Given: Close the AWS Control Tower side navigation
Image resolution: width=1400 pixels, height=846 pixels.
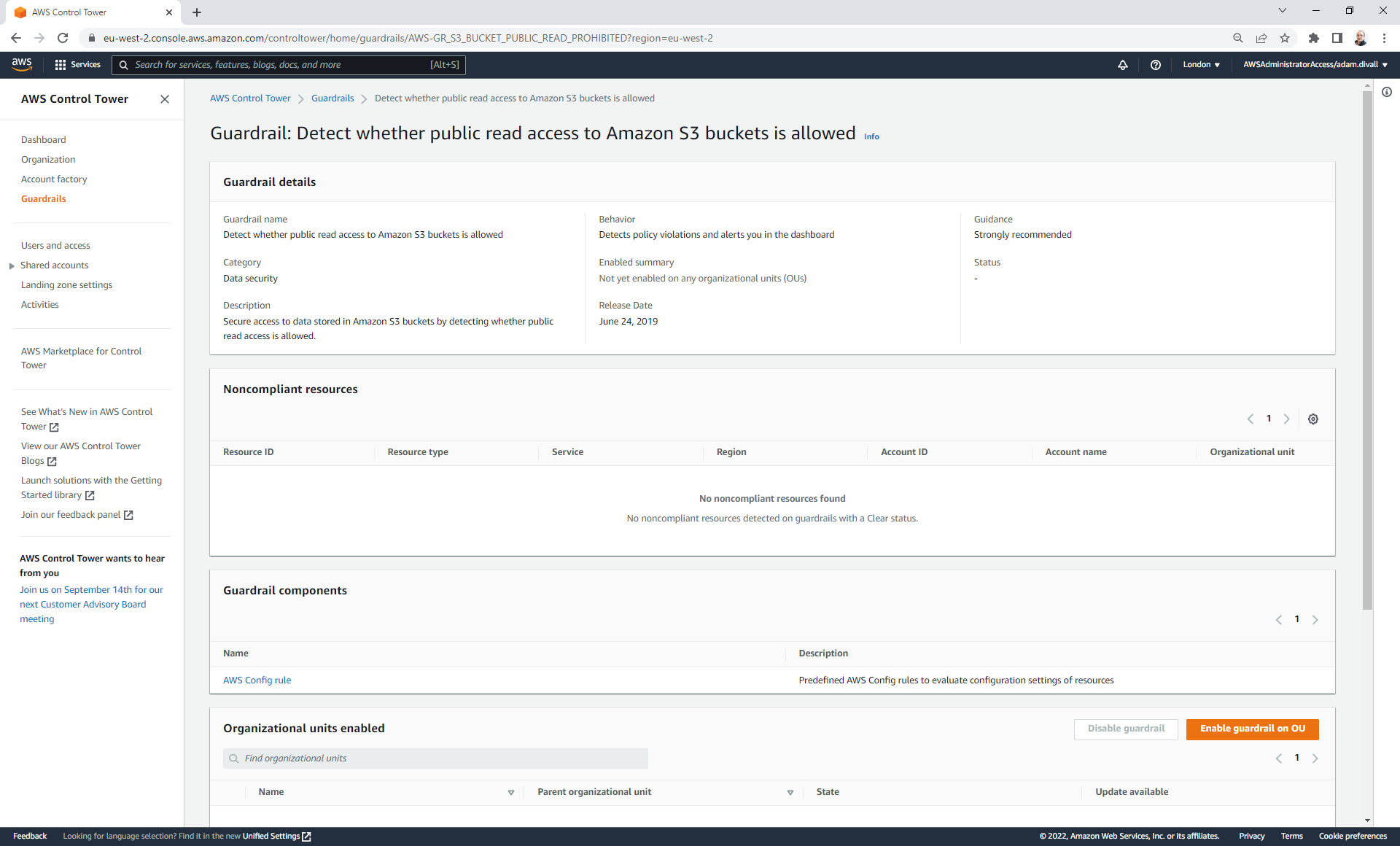Looking at the screenshot, I should click(165, 99).
